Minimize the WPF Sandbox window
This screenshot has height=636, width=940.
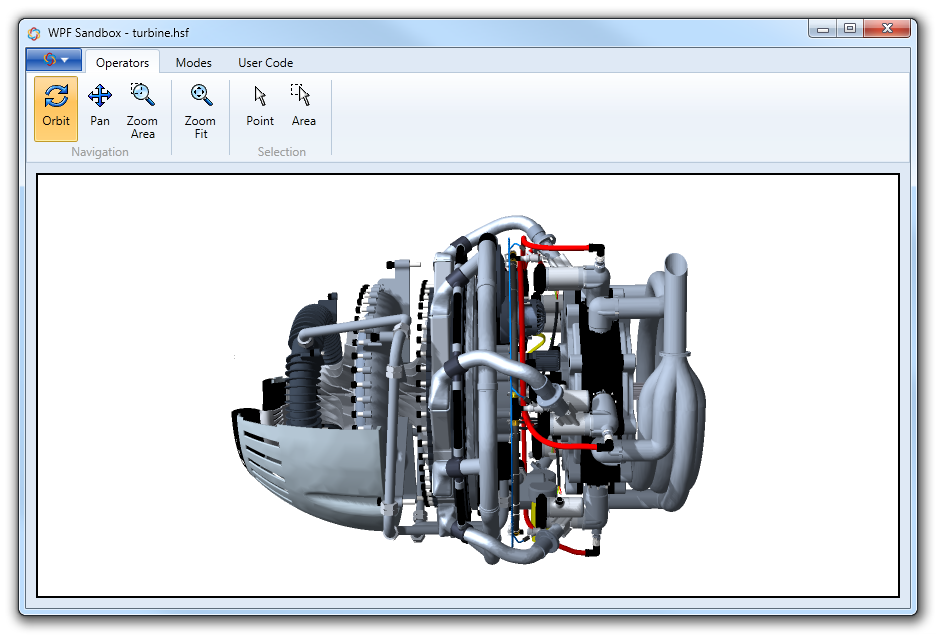click(x=824, y=29)
